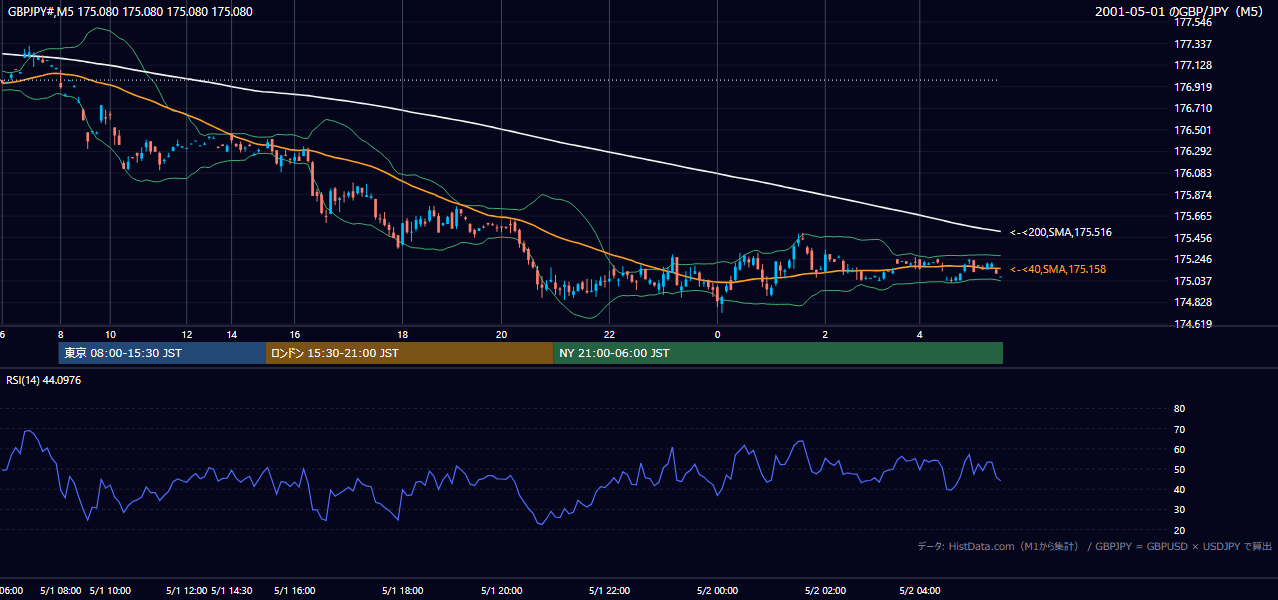This screenshot has height=600, width=1278.
Task: Click the date label 5/1 18:00
Action: click(x=402, y=591)
